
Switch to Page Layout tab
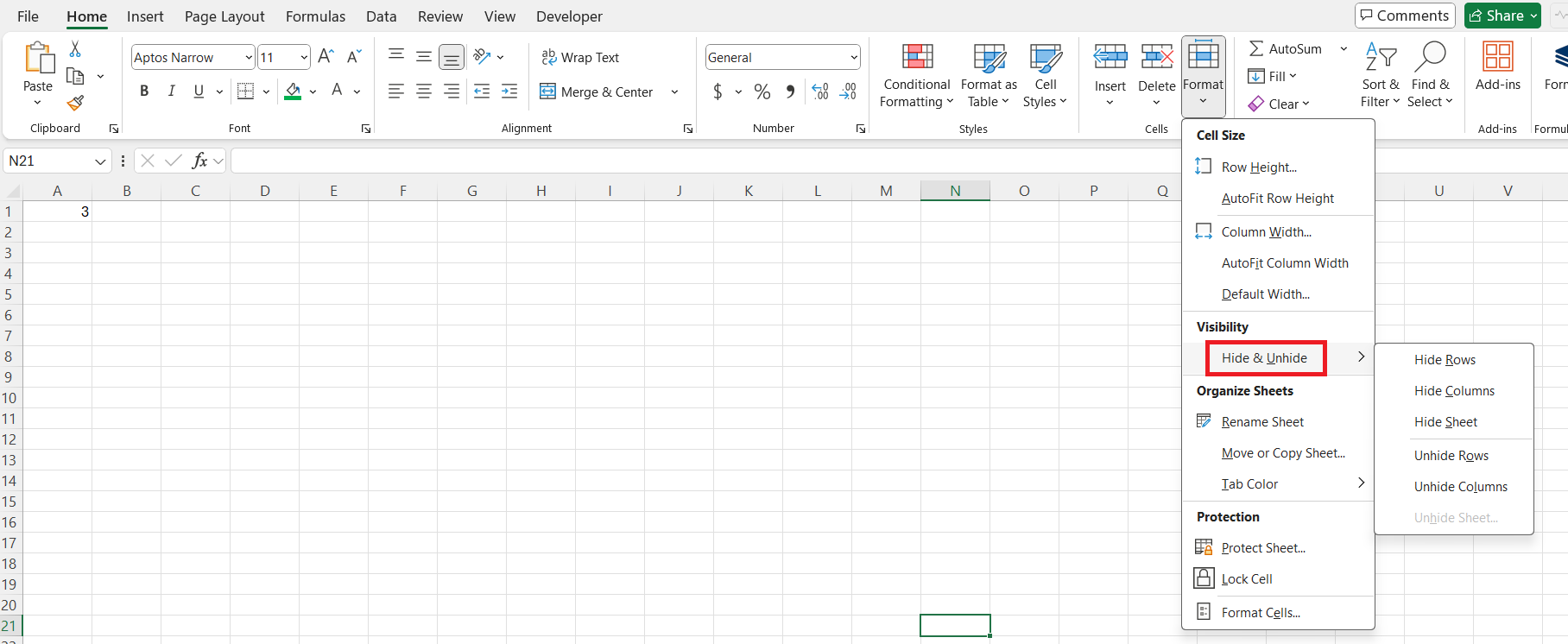coord(224,16)
